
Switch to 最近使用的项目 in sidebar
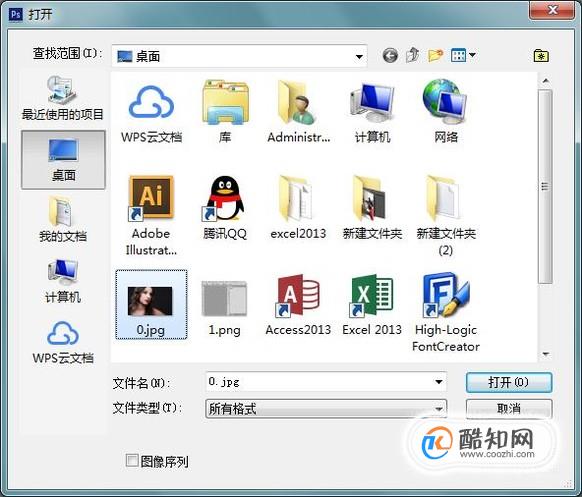pyautogui.click(x=63, y=98)
